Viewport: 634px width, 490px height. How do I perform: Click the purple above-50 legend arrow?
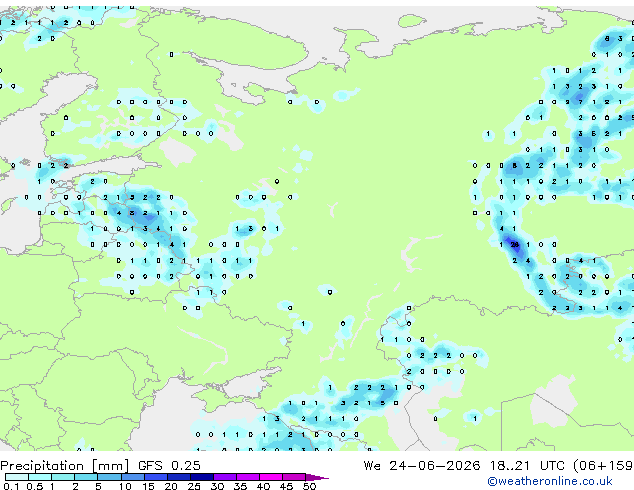pos(317,477)
